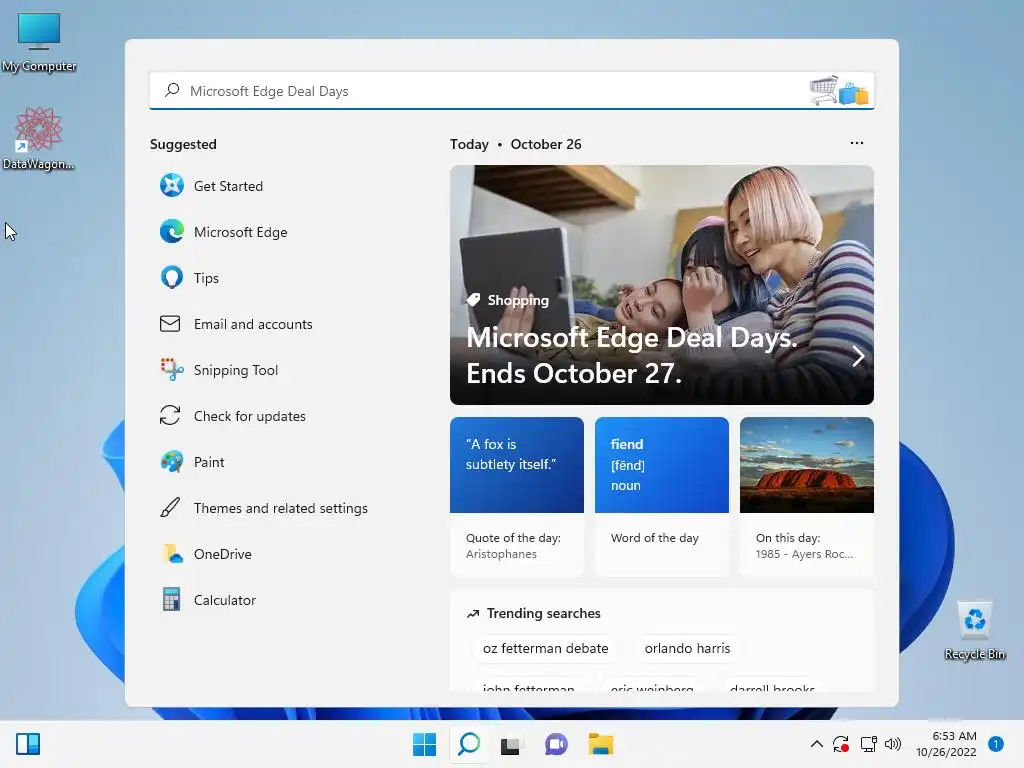This screenshot has width=1024, height=768.
Task: Click Windows Start button on taskbar
Action: tap(424, 744)
